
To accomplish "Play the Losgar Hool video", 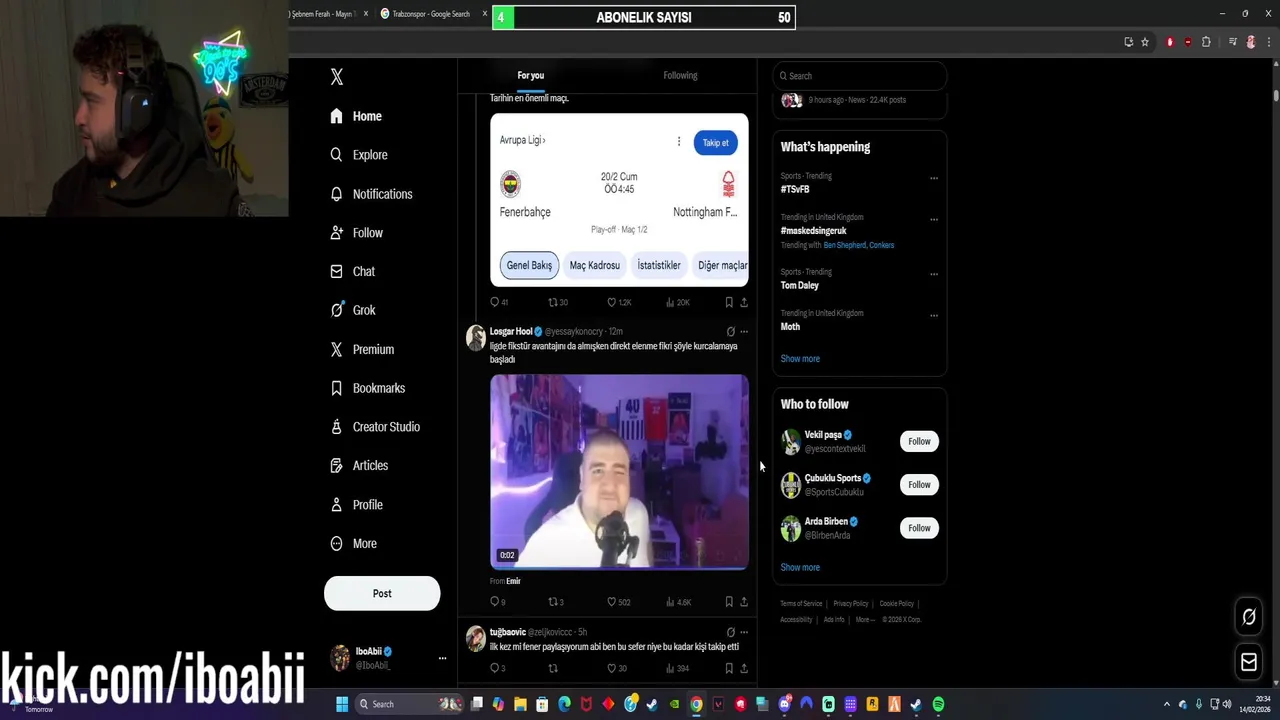I will (x=619, y=472).
